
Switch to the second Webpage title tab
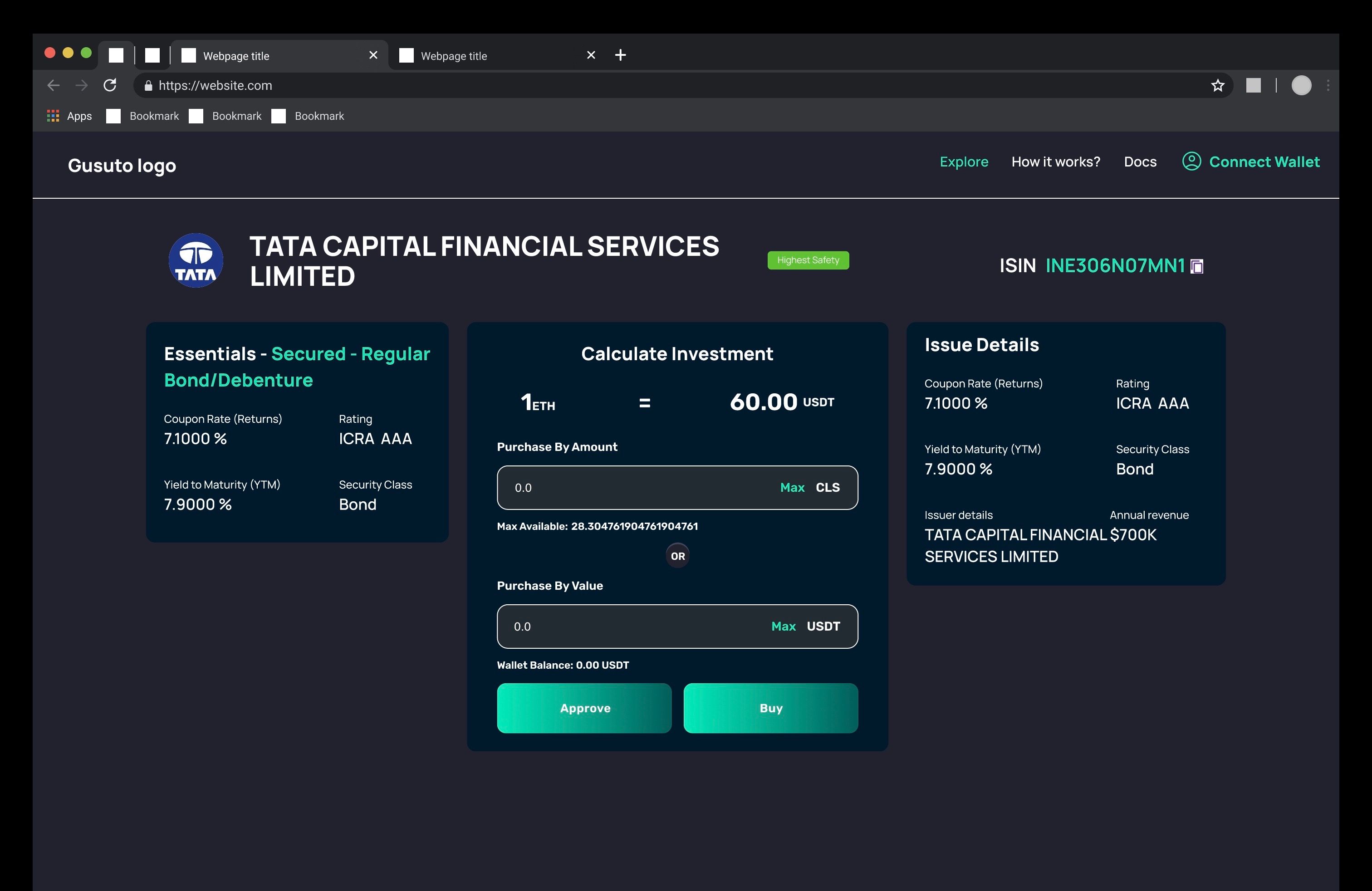496,55
